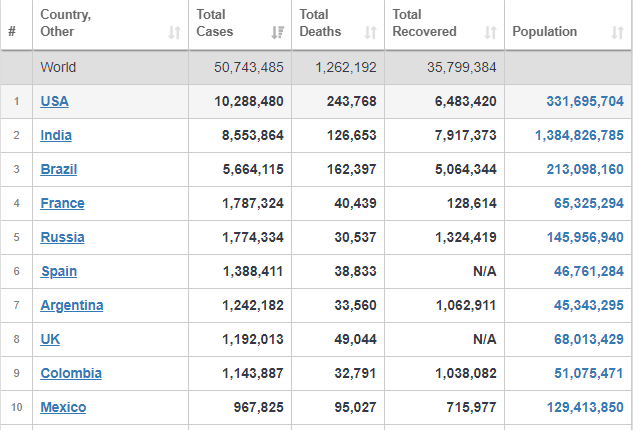Select Mexico total cases 967,825
This screenshot has height=430, width=634.
click(259, 407)
